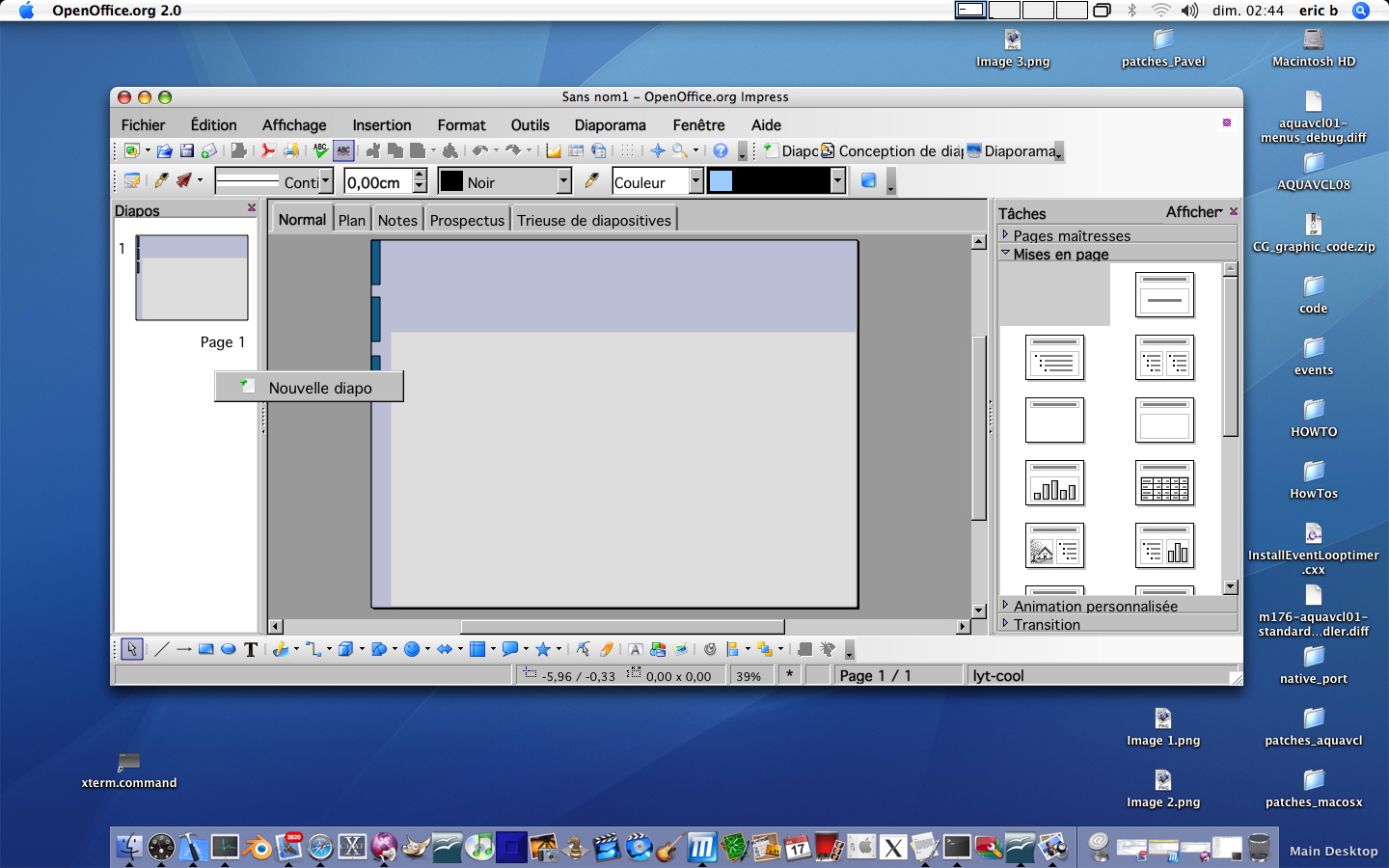Increase line width with stepper up arrow
Screen dimensions: 1389x868
420,175
